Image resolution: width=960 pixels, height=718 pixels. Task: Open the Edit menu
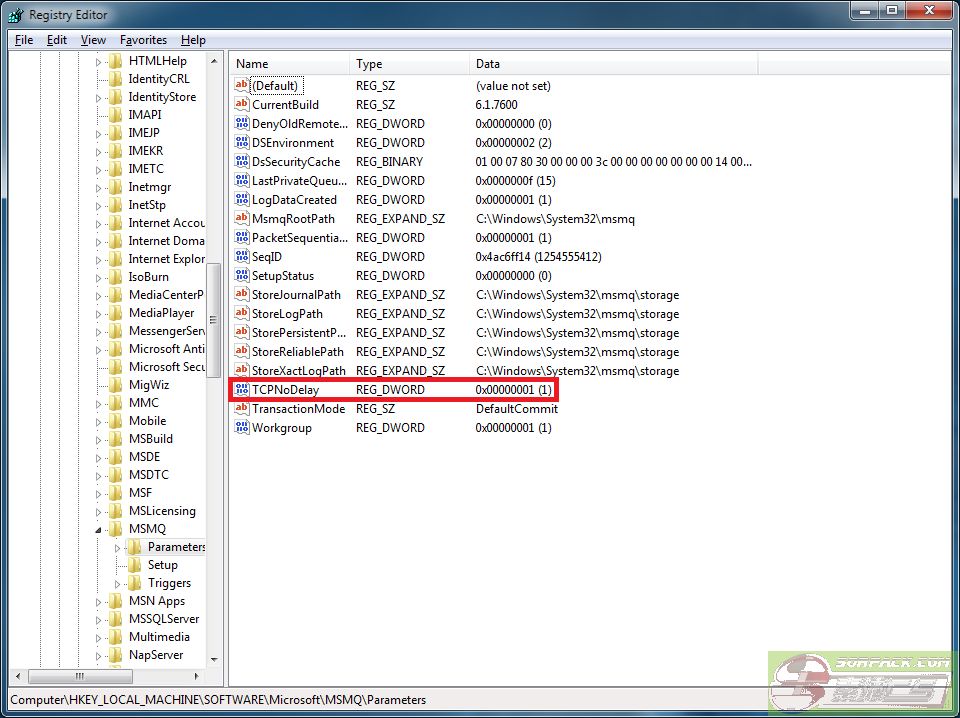[57, 40]
